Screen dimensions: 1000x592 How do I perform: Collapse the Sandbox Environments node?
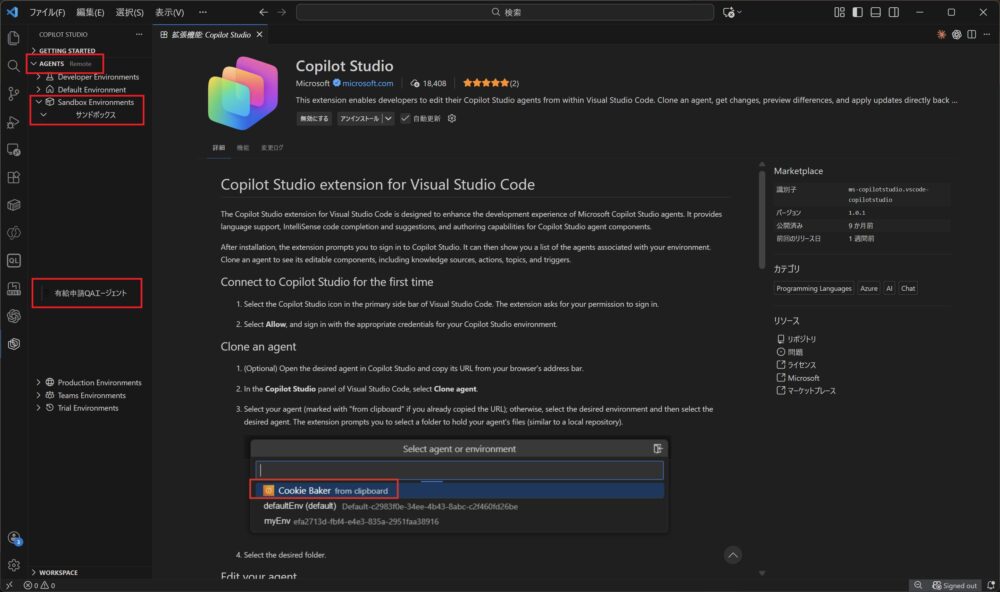38,102
